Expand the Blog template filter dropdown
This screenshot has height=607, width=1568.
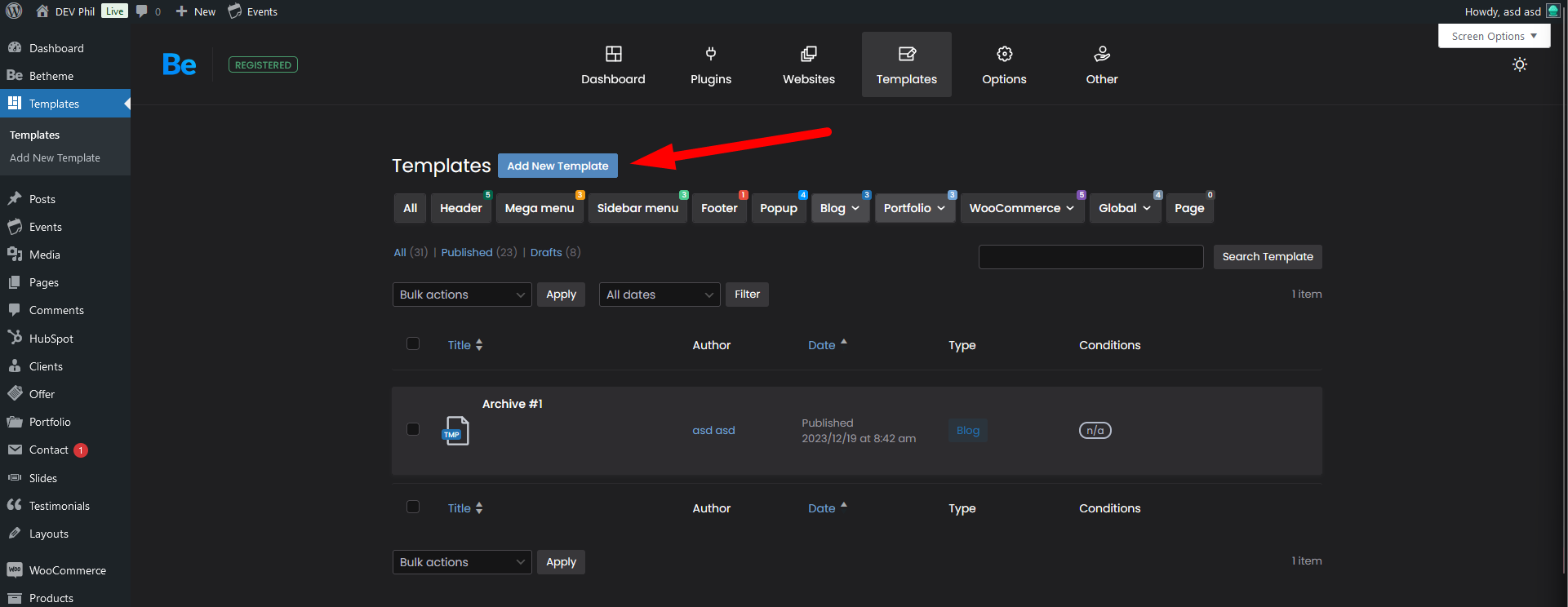coord(840,208)
